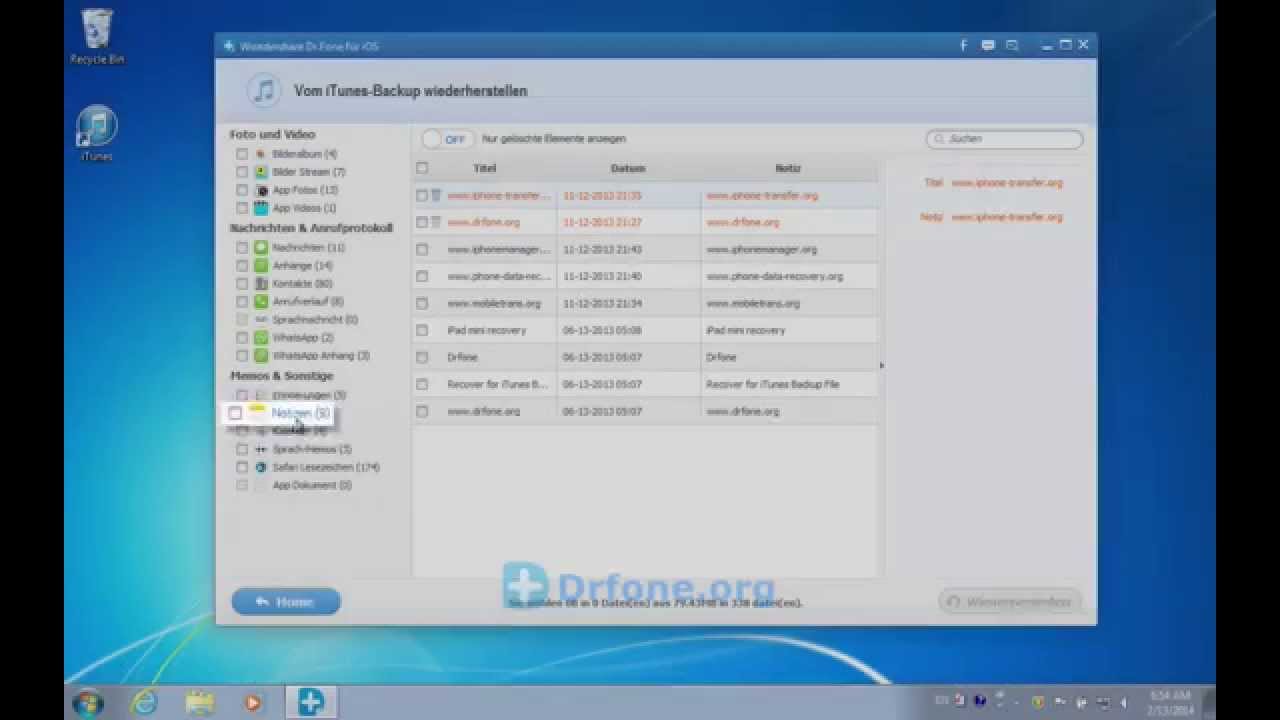Tick the Nachrichten (11) checkbox
The image size is (1280, 720).
[x=242, y=247]
